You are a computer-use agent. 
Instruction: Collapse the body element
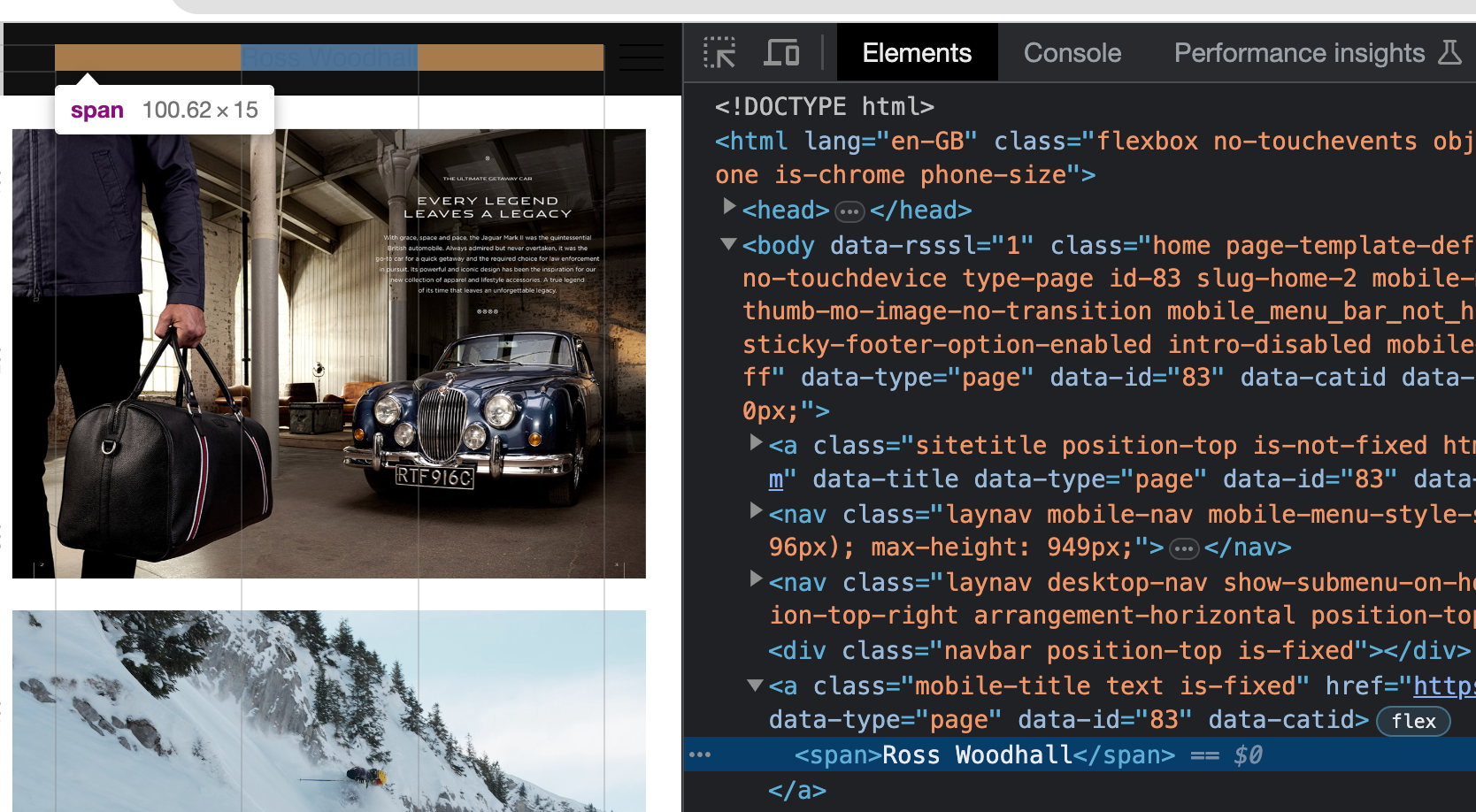click(728, 244)
